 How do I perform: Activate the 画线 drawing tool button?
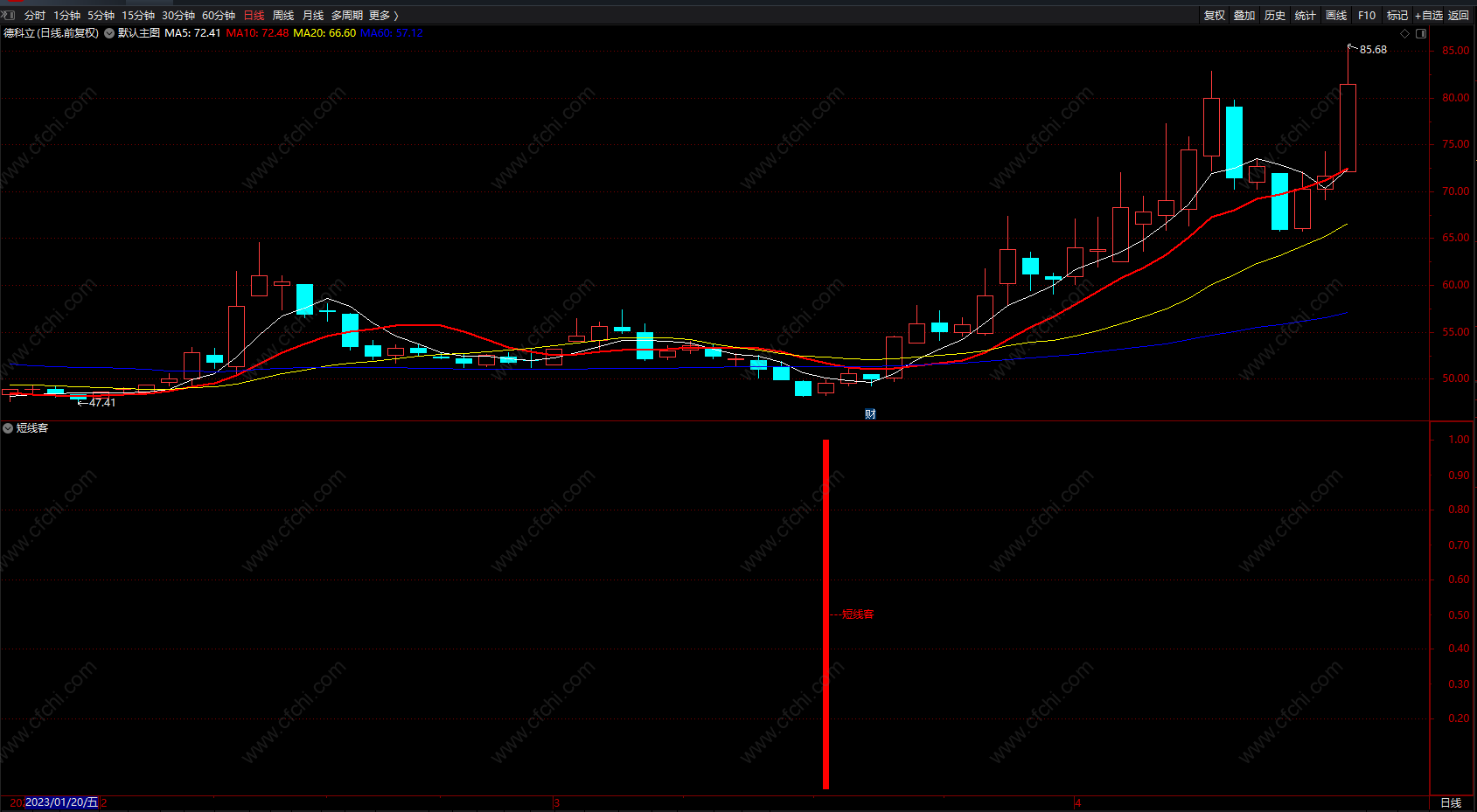click(1336, 16)
